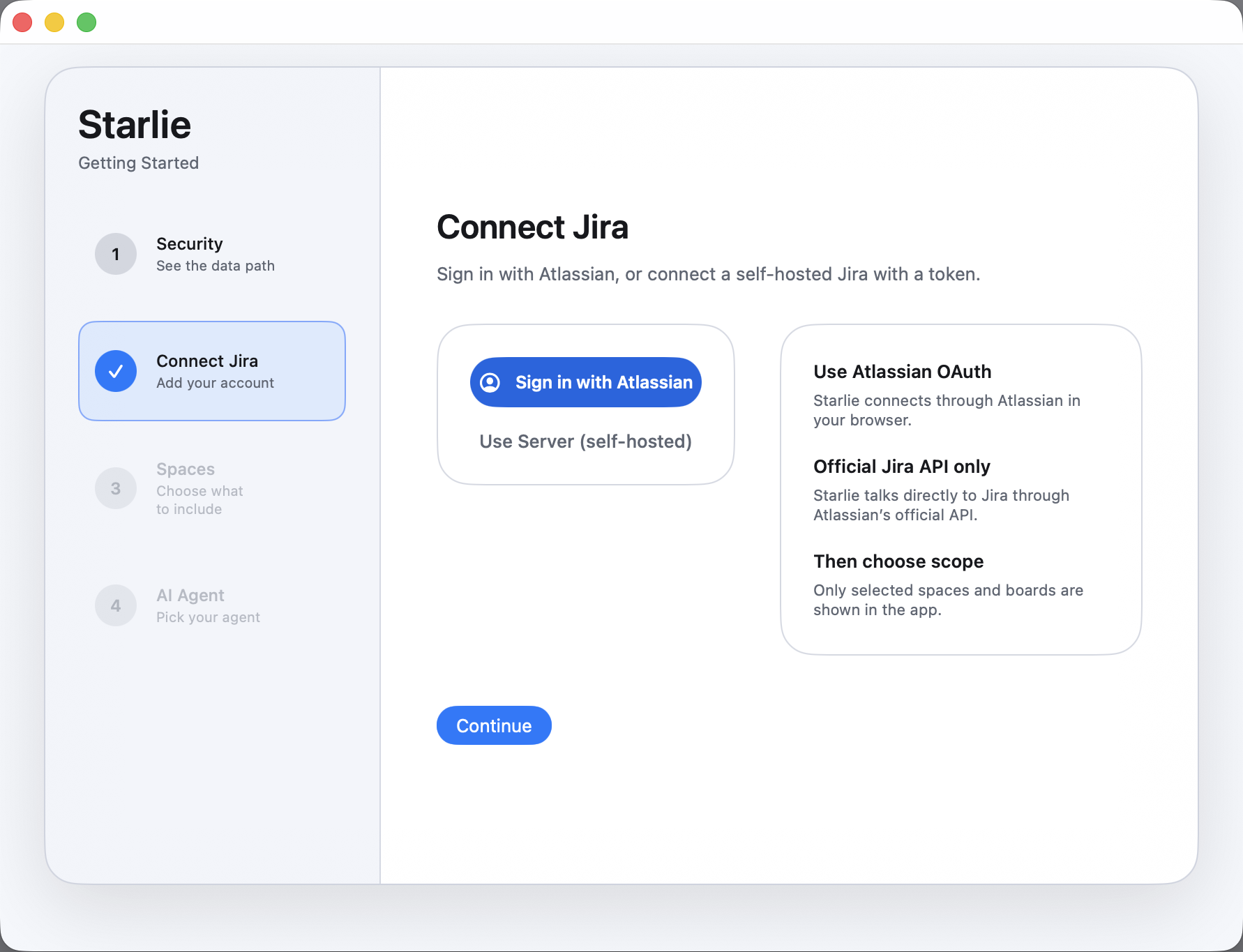Open the Security step in sidebar
Screen dimensions: 1243x952
pos(212,254)
